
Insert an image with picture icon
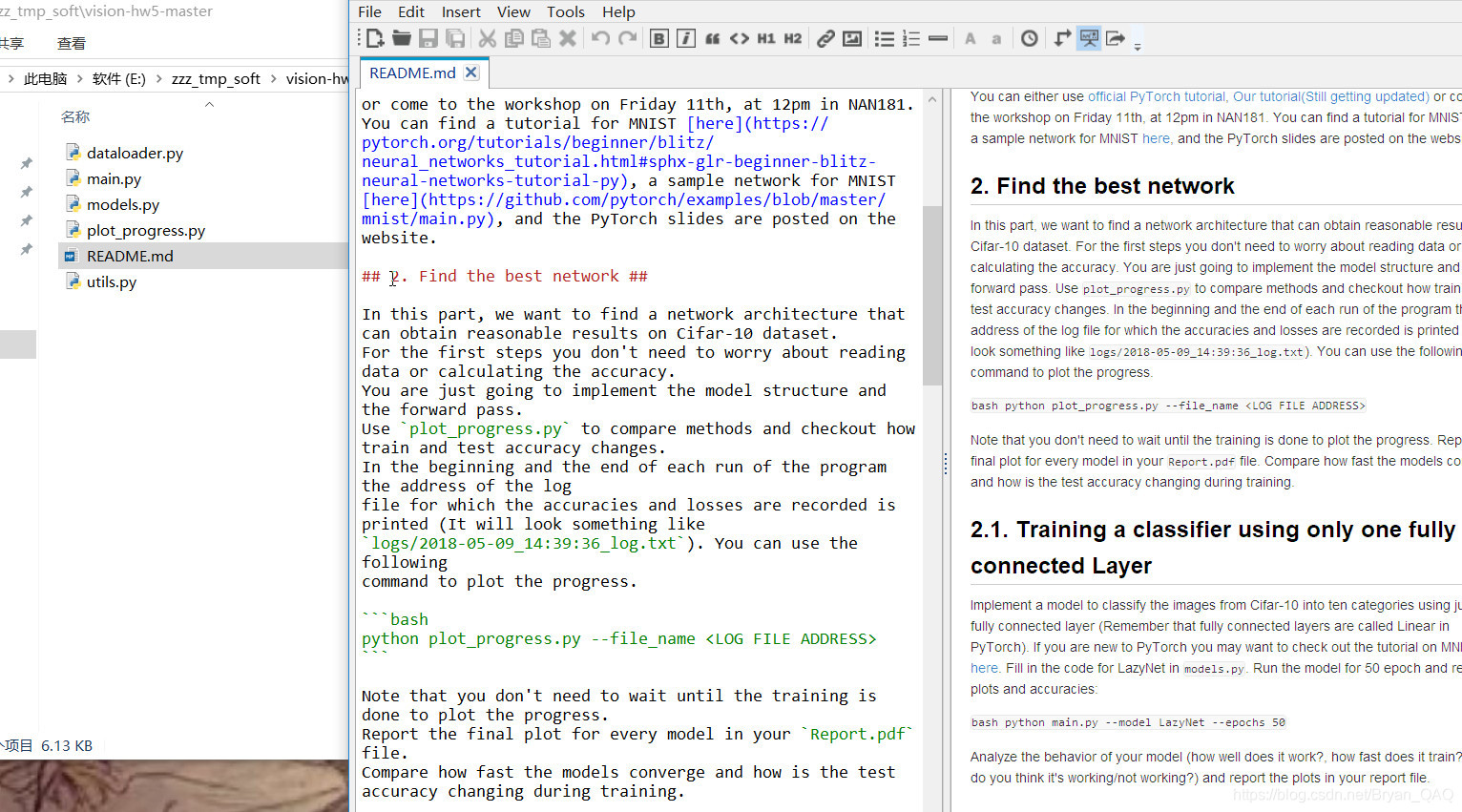point(852,38)
